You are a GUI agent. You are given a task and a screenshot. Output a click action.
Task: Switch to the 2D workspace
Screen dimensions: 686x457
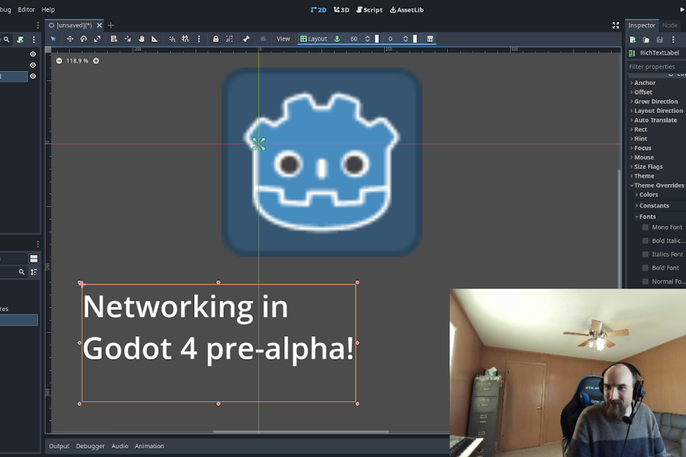[318, 10]
